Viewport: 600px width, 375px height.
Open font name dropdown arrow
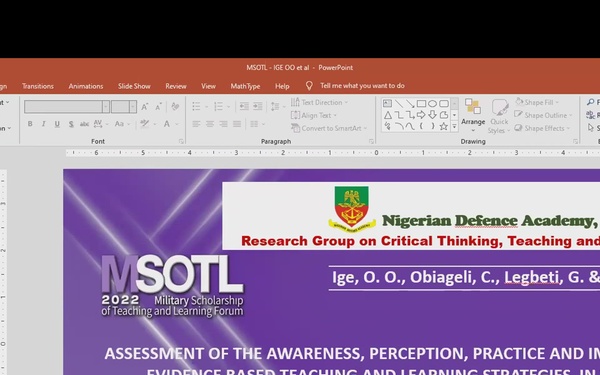click(106, 107)
